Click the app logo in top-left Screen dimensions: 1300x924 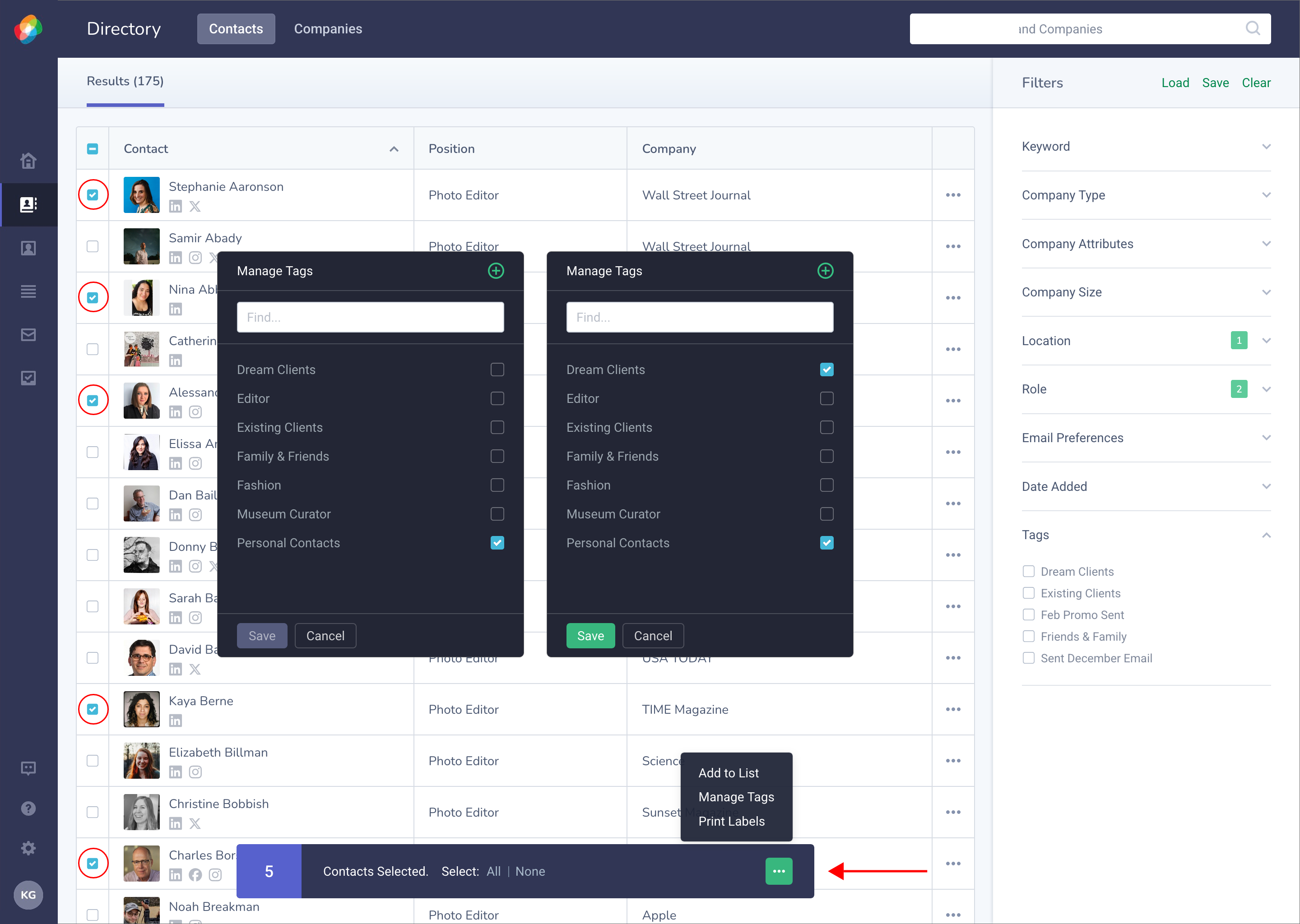tap(28, 29)
